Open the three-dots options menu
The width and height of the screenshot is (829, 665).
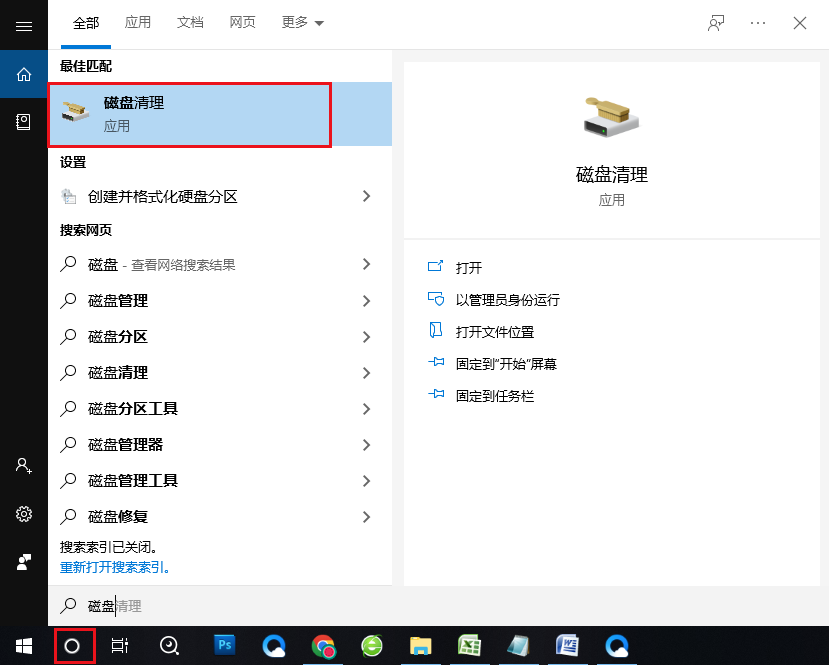coord(758,23)
